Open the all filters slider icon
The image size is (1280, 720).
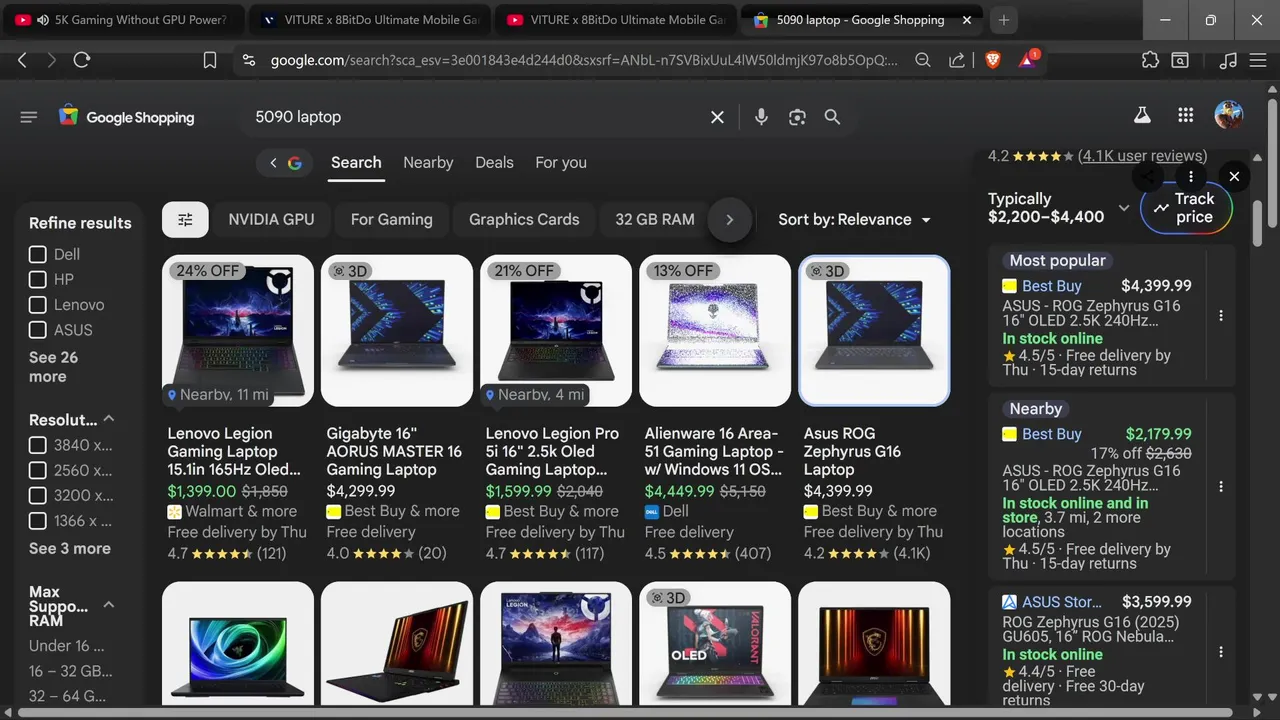185,220
